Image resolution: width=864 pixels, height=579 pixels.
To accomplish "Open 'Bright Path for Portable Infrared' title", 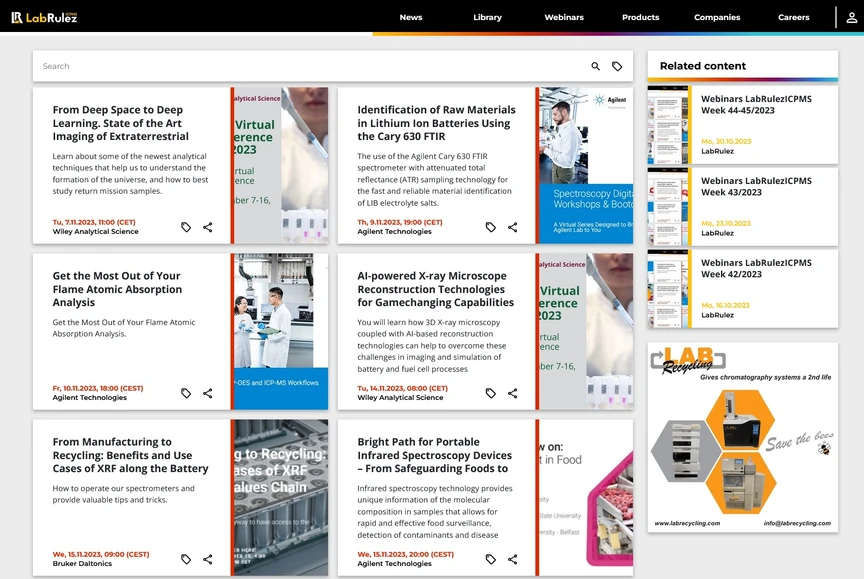I will point(434,455).
